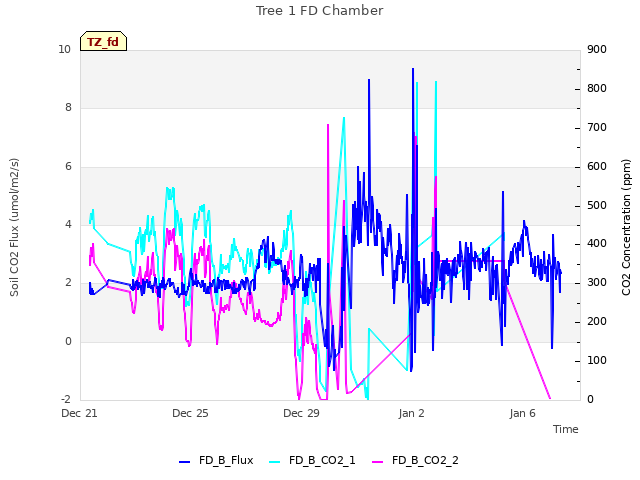Select the Jan 6 x-axis label

(522, 413)
